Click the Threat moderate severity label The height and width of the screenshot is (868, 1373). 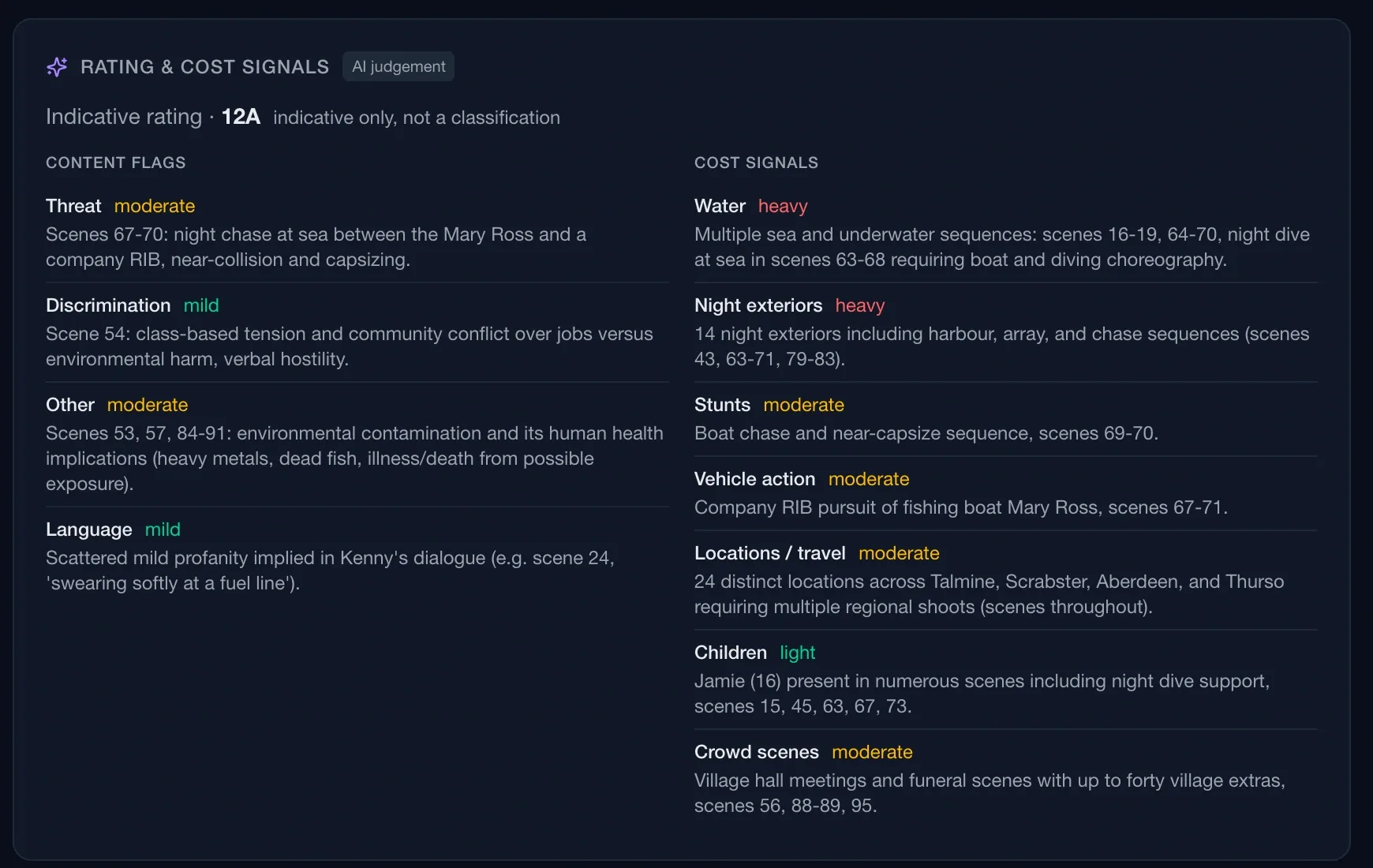point(155,206)
